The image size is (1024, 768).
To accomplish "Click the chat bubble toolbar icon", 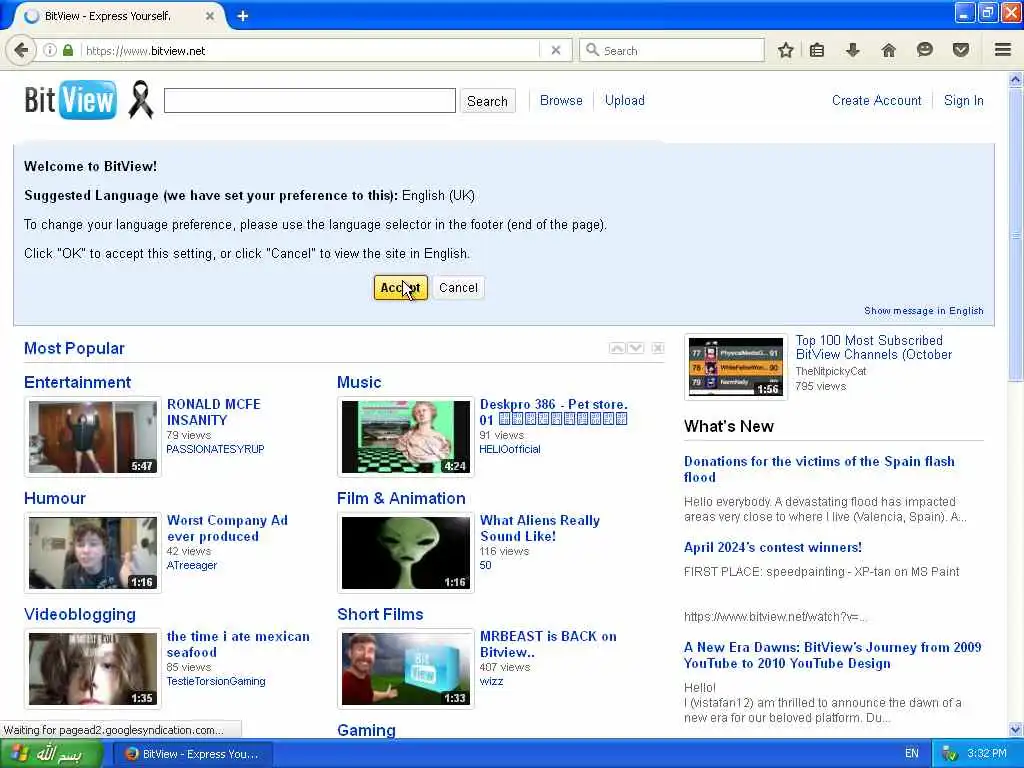I will [924, 50].
